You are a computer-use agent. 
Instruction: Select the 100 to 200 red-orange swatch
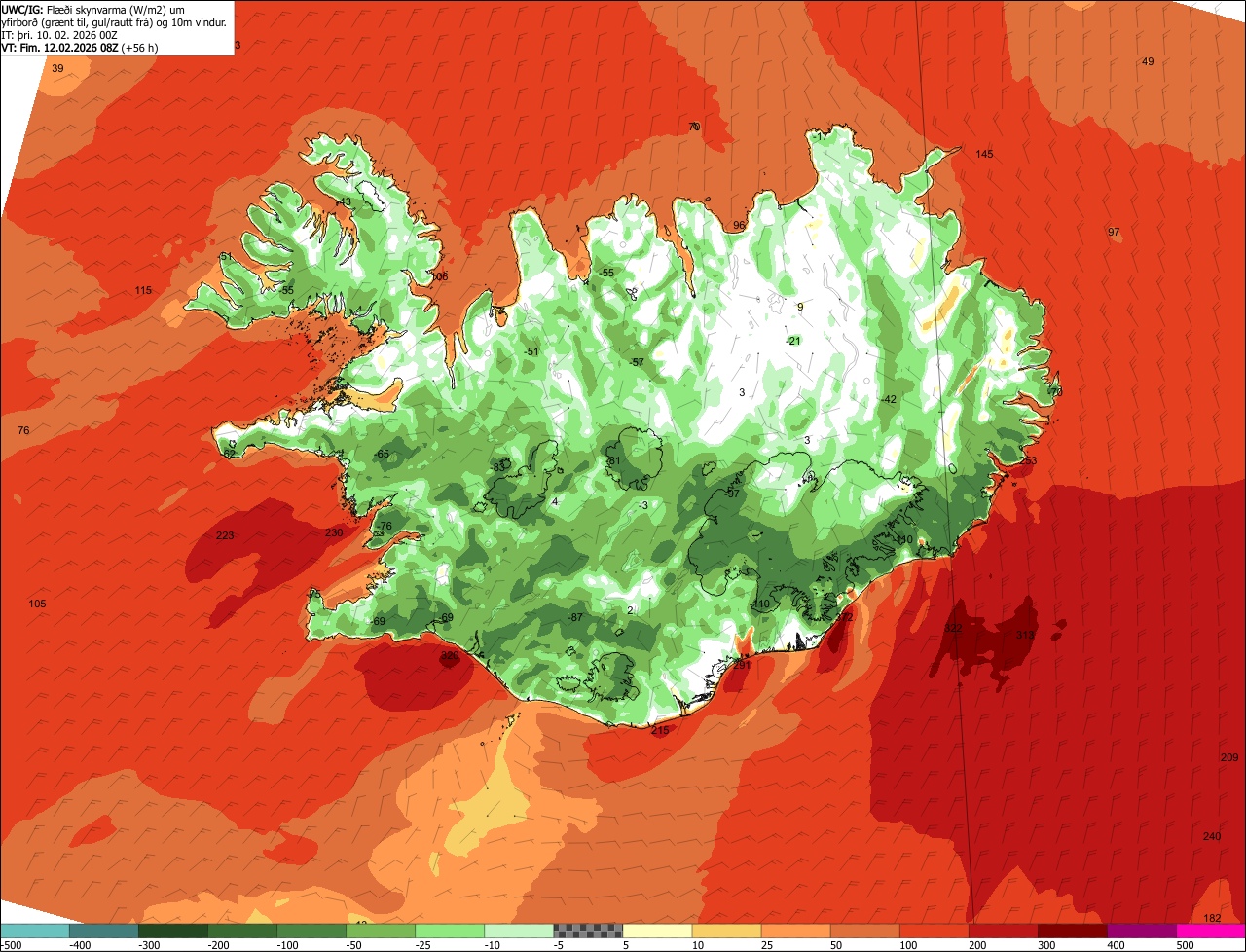[x=934, y=931]
